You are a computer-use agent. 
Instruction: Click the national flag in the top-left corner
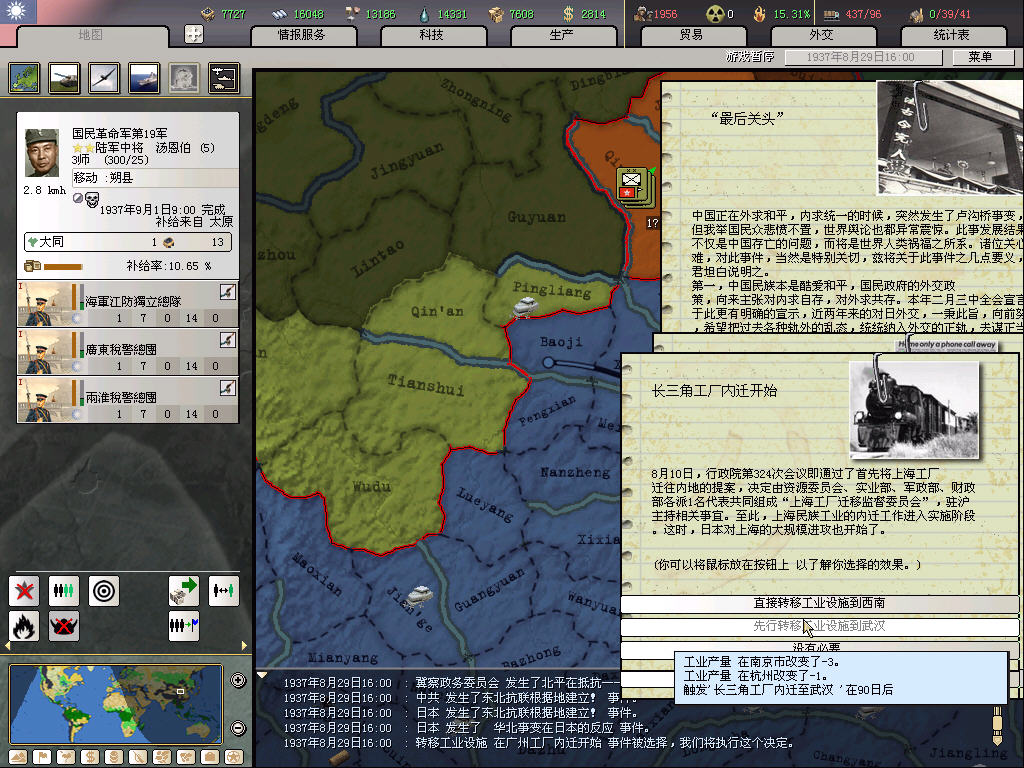pos(18,12)
